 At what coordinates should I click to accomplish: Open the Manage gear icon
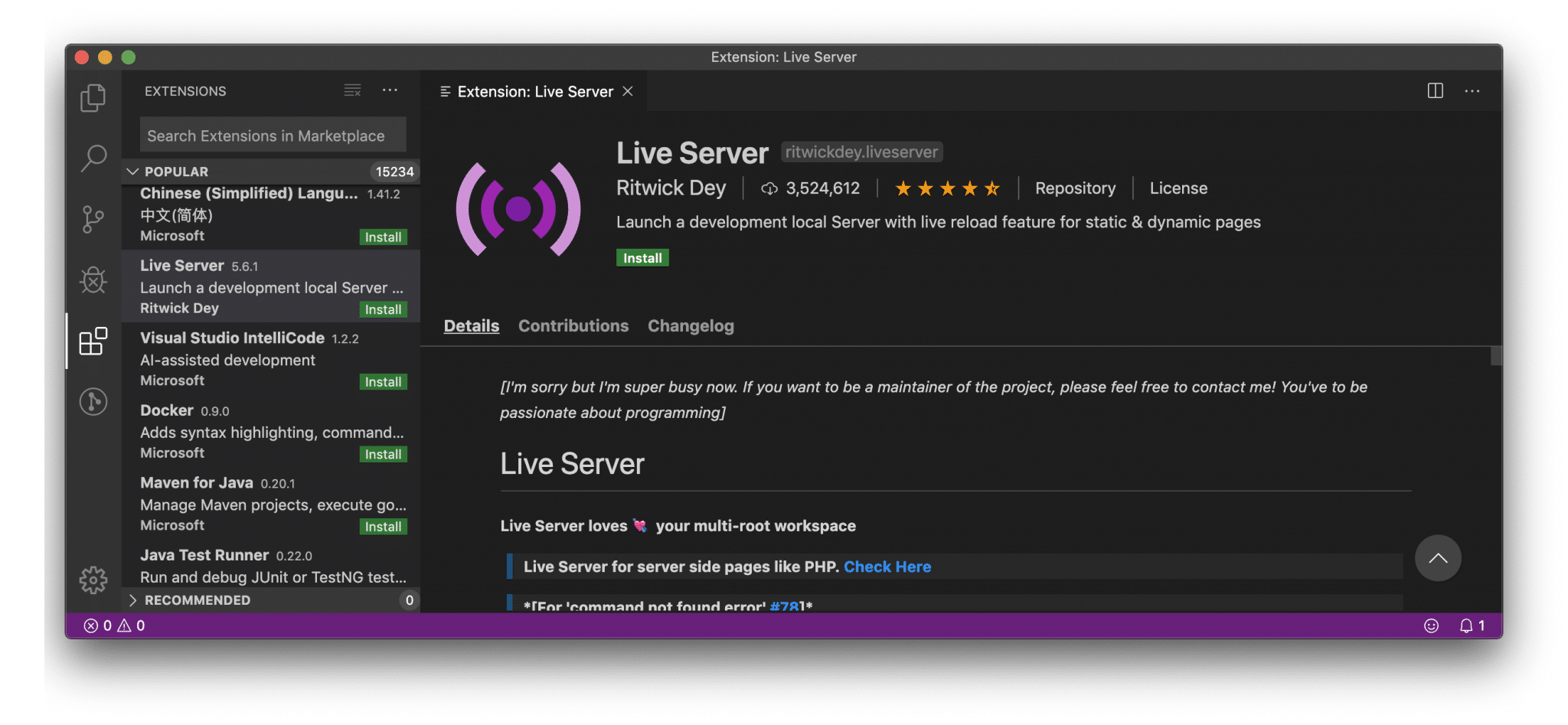point(93,580)
